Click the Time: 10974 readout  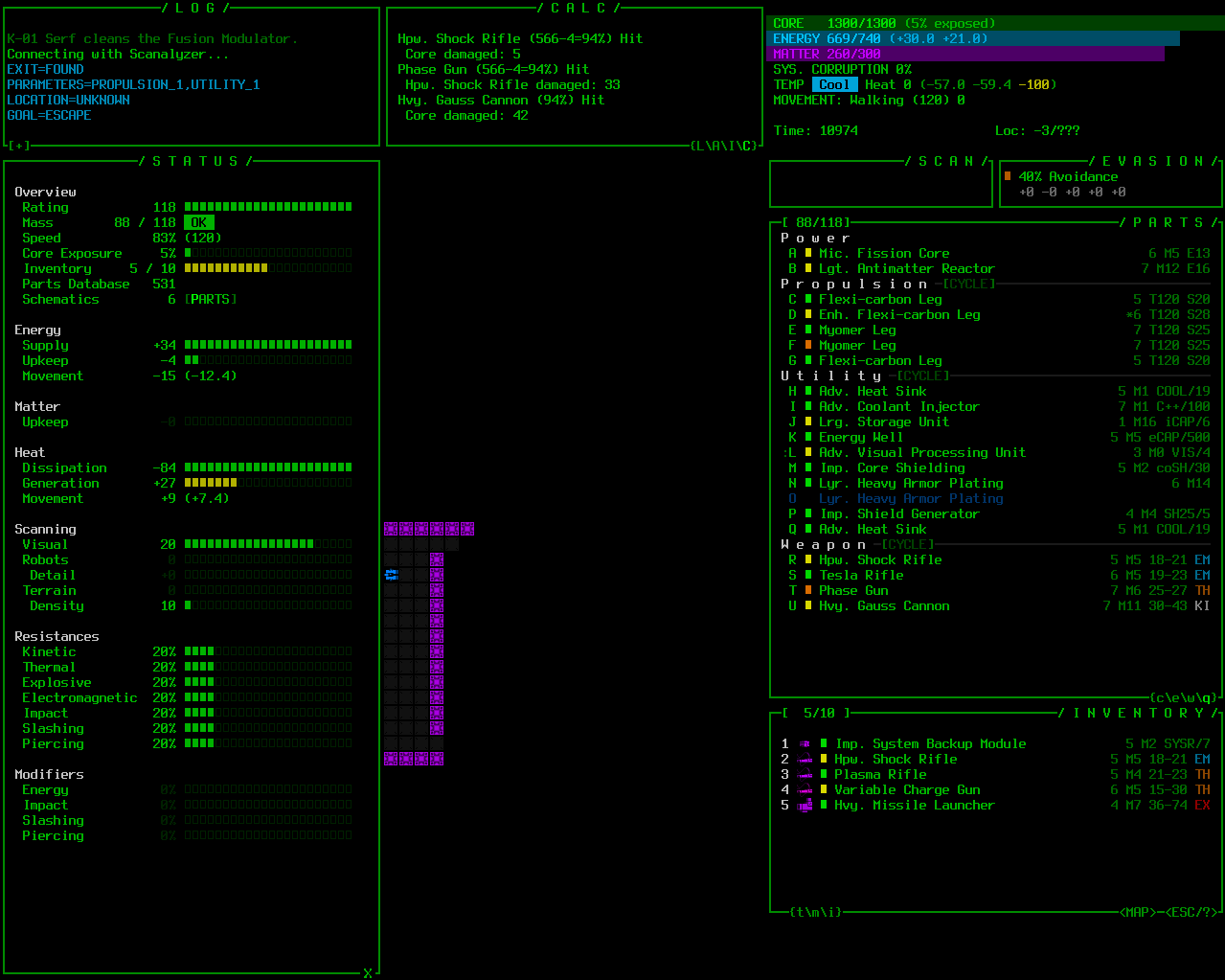(816, 130)
